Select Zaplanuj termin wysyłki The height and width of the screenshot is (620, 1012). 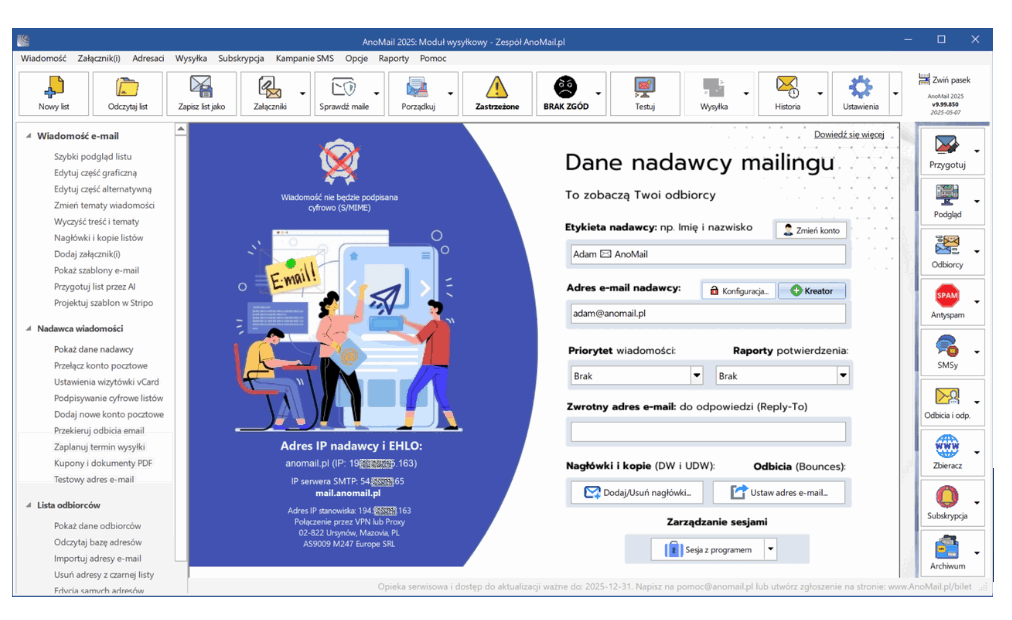[x=99, y=446]
